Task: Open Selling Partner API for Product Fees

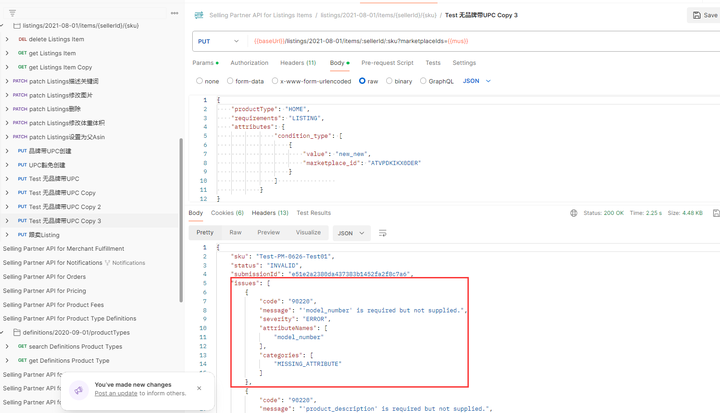Action: pos(53,305)
